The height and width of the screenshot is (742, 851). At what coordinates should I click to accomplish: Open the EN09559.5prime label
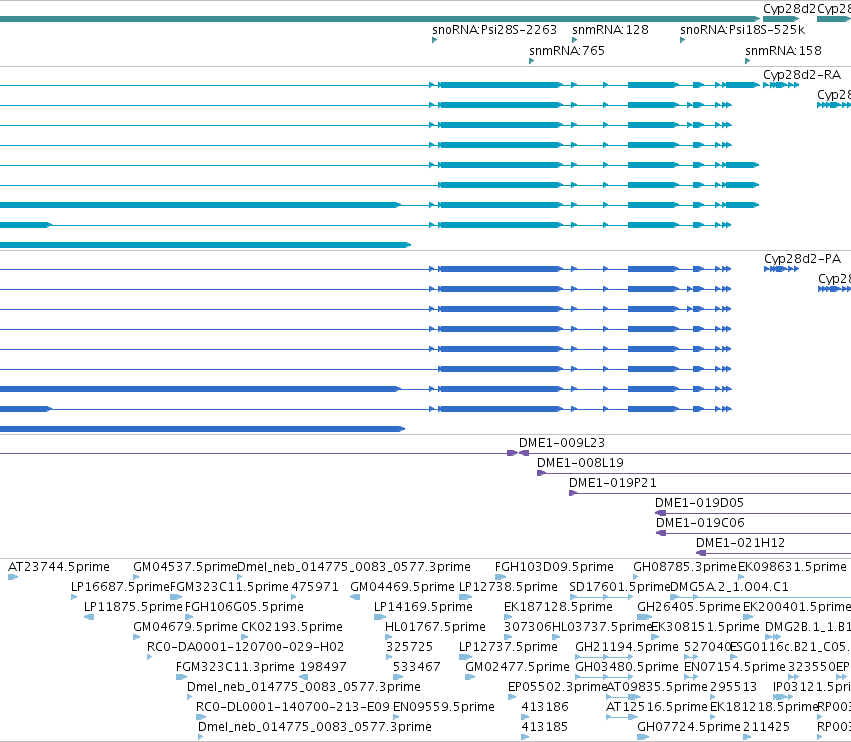coord(444,707)
